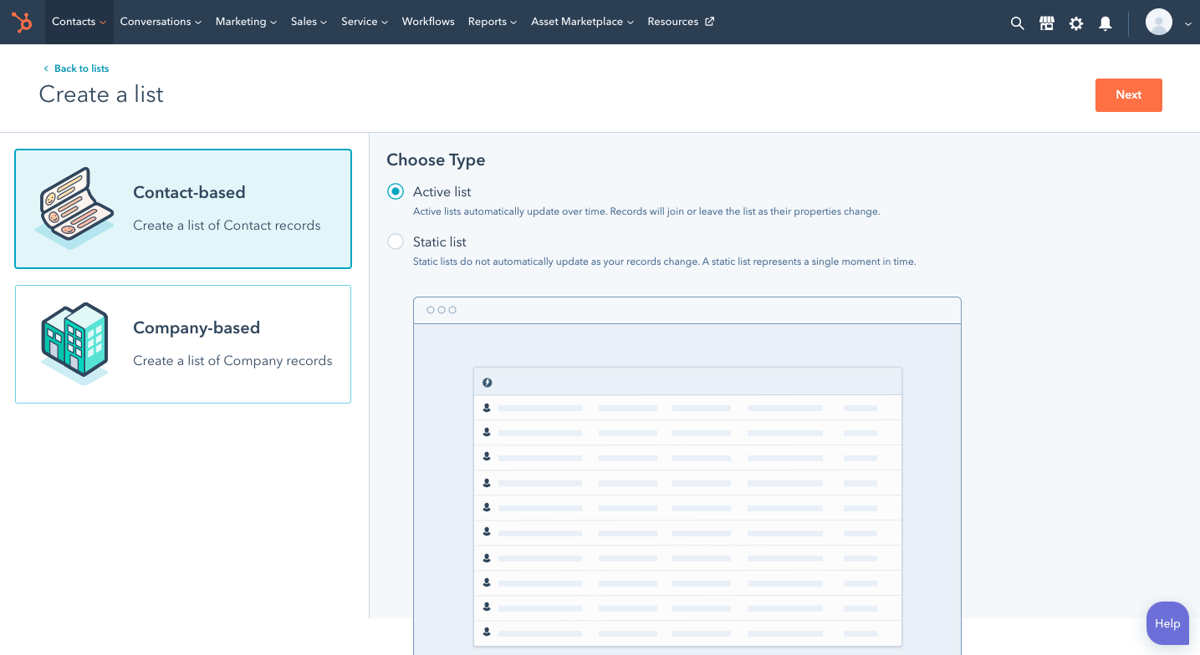Expand the Sales menu
The image size is (1200, 655).
(x=309, y=22)
